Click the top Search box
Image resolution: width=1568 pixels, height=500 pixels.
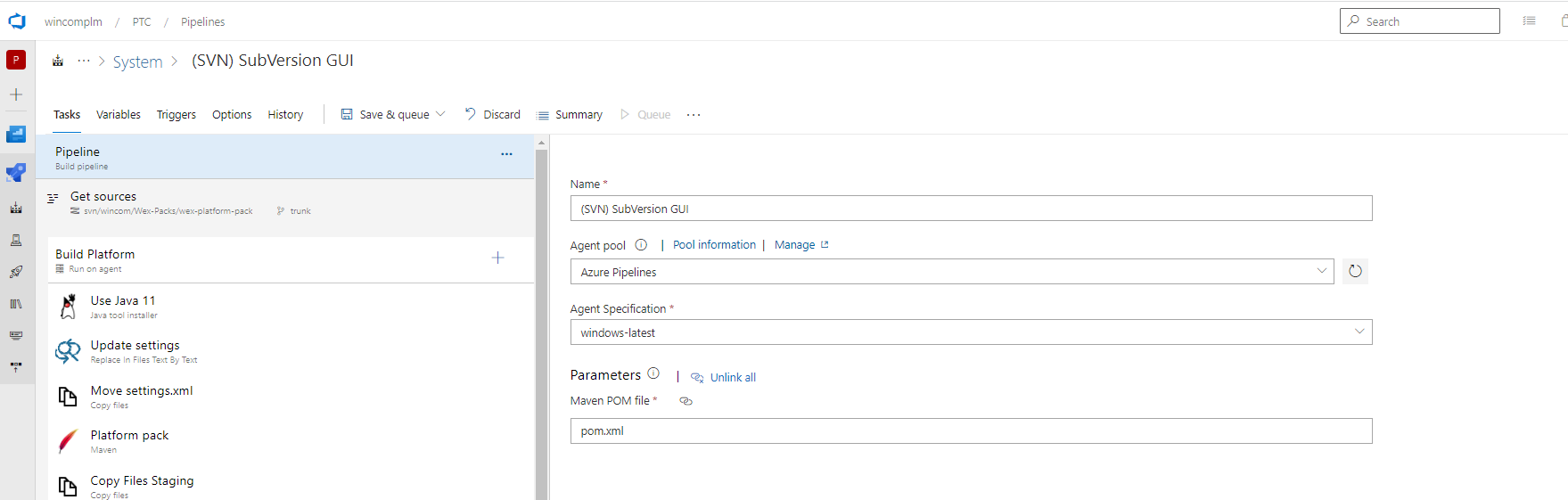[x=1419, y=21]
